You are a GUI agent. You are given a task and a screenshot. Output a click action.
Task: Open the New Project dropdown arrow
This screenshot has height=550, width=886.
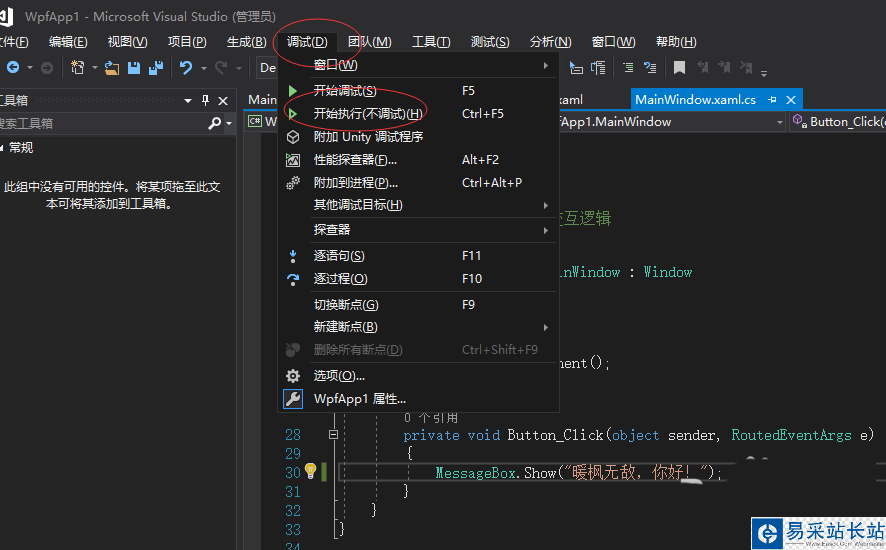pyautogui.click(x=94, y=68)
